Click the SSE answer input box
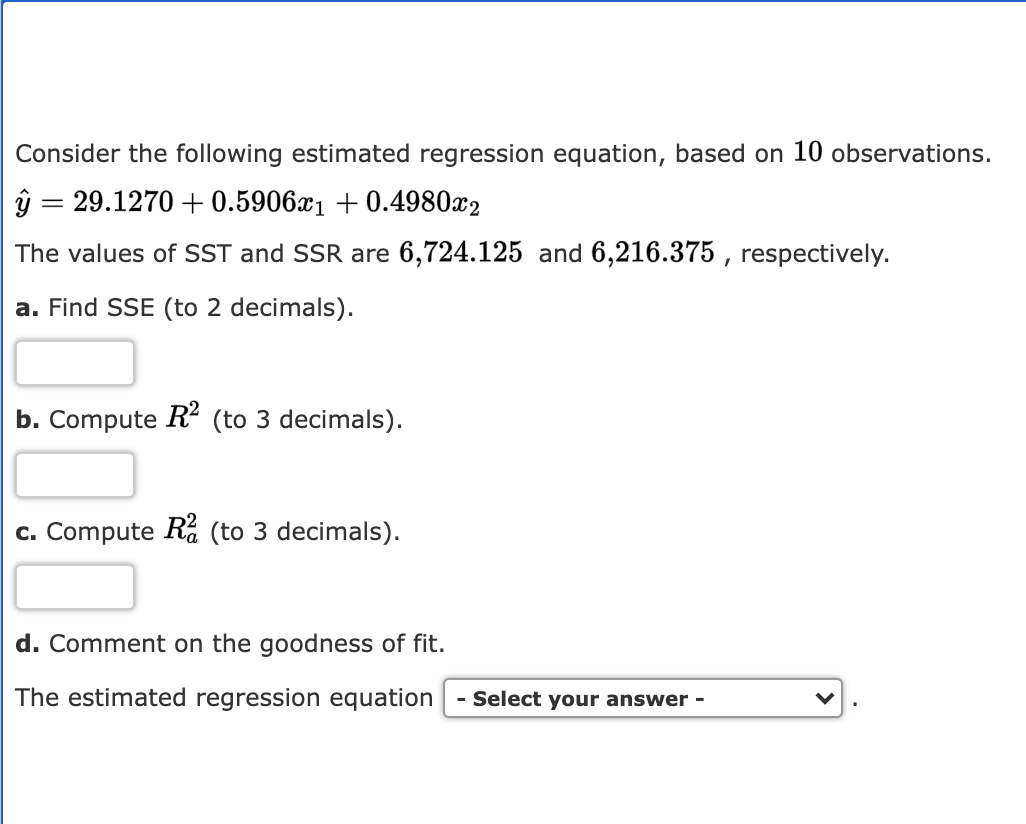 (x=74, y=362)
